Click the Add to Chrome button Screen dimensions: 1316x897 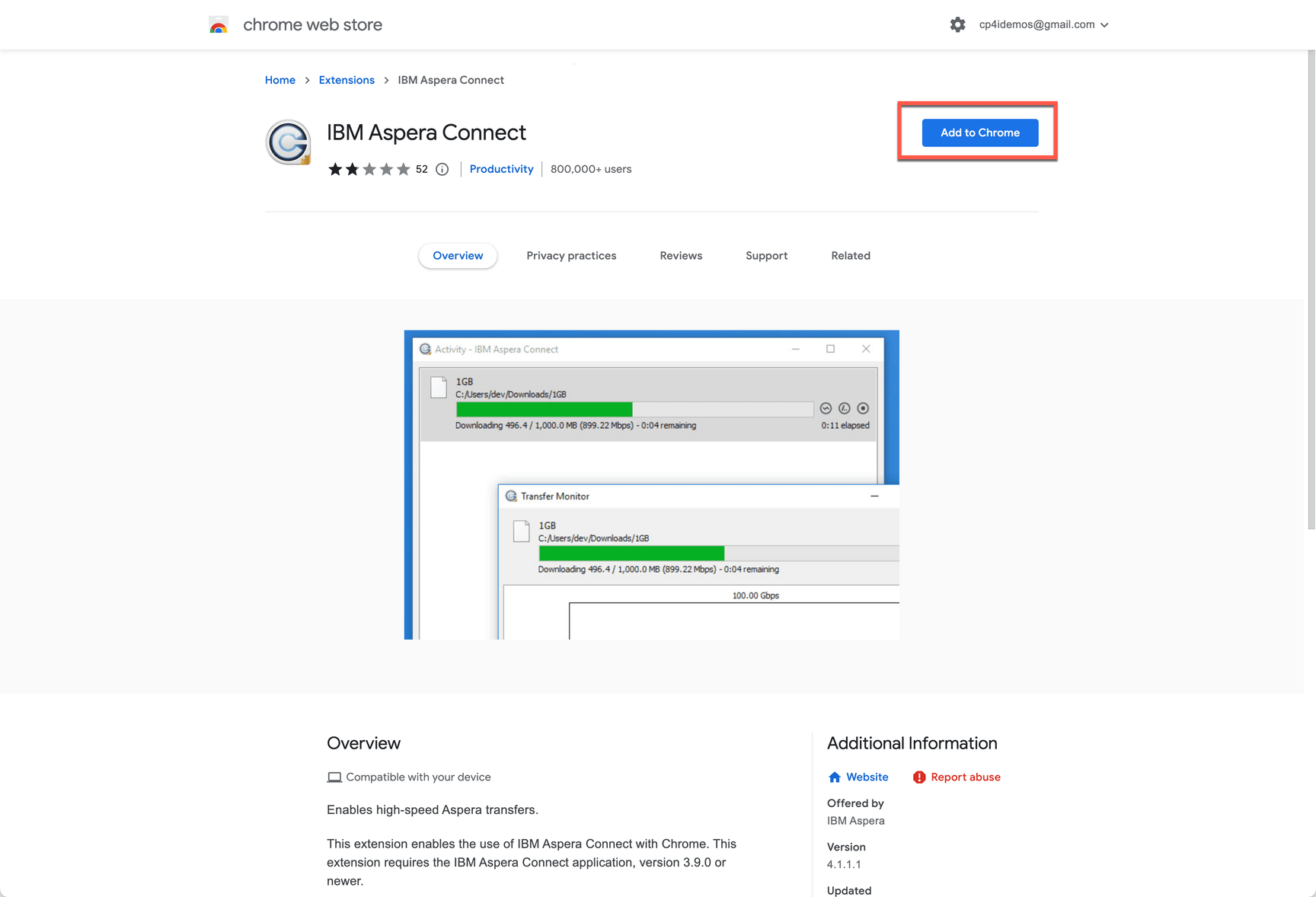click(x=979, y=132)
